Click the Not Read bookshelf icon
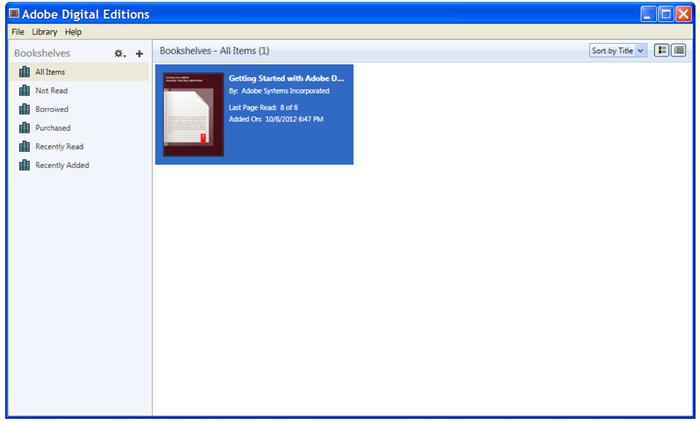 pos(25,91)
